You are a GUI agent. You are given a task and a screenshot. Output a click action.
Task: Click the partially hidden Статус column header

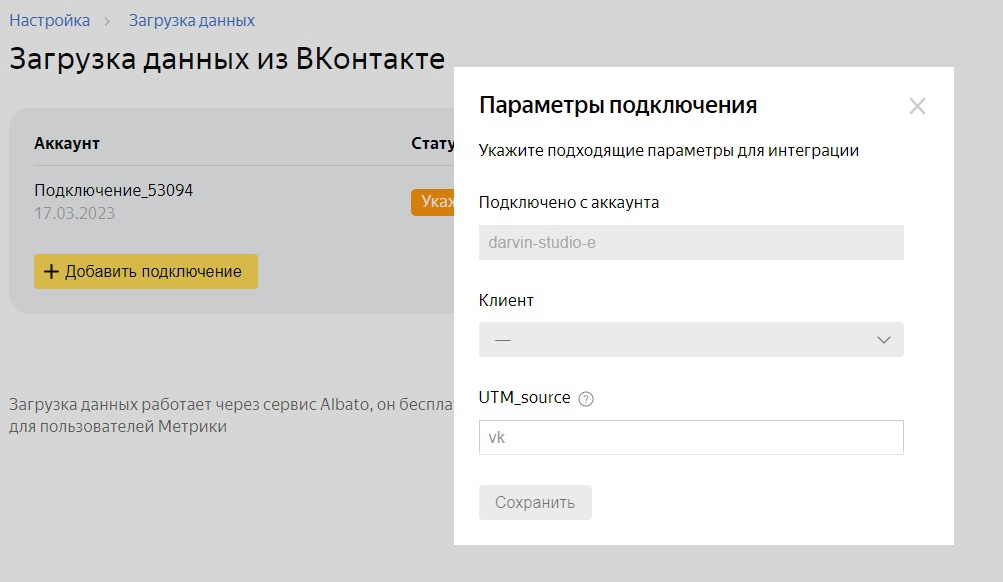pos(432,144)
